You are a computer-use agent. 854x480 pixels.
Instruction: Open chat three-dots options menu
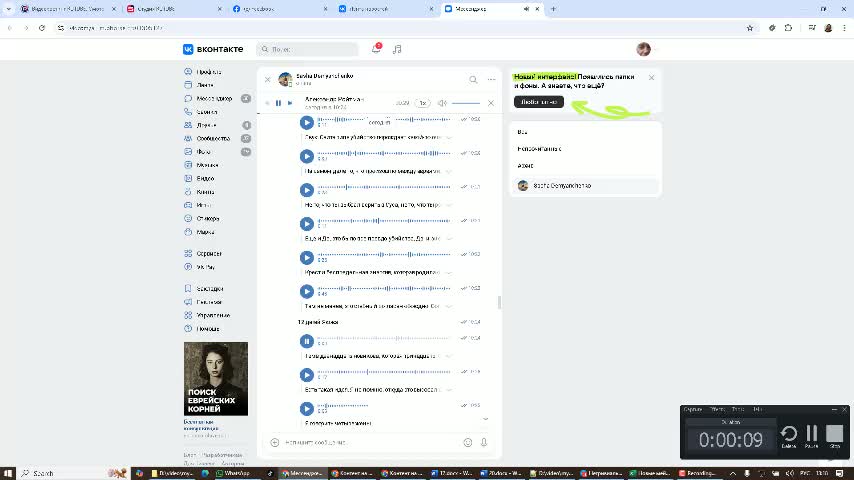(491, 80)
